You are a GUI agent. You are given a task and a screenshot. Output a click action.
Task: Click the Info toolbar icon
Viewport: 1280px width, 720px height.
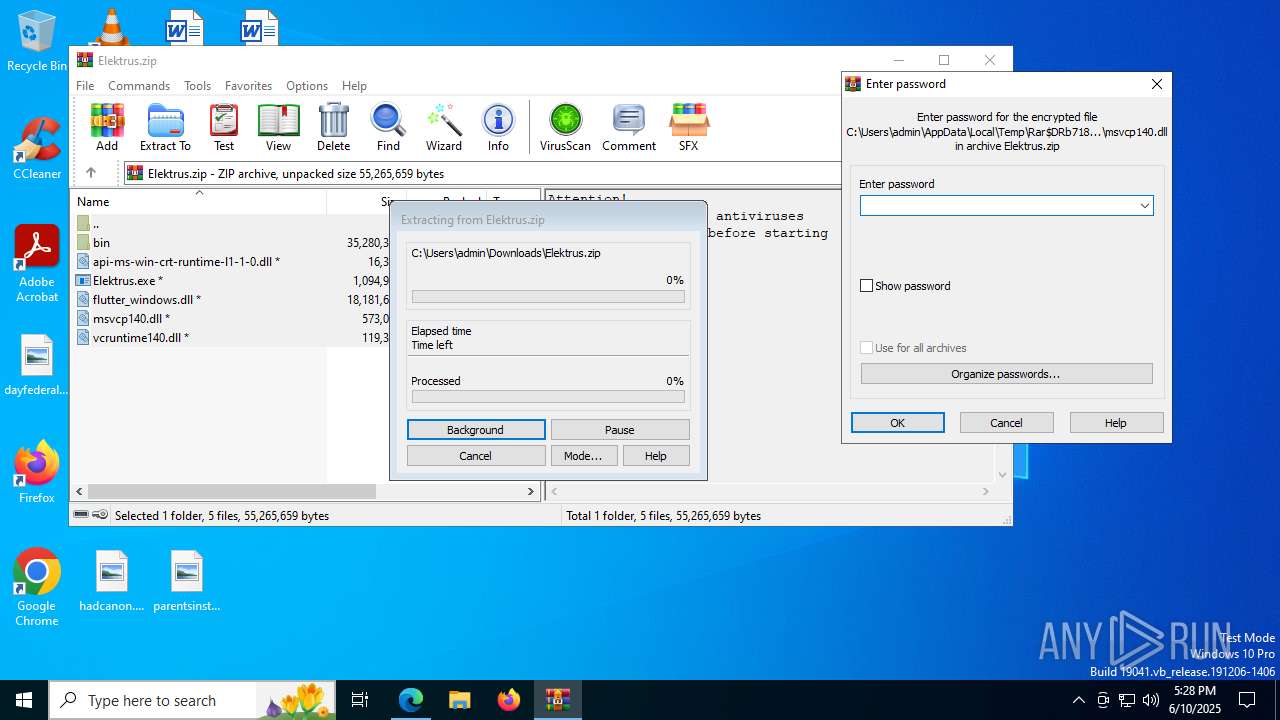pyautogui.click(x=498, y=127)
